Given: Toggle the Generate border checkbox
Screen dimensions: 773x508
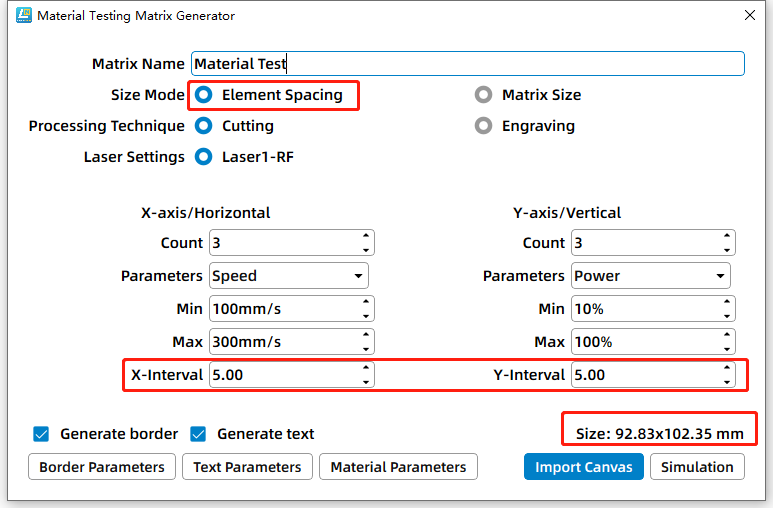Looking at the screenshot, I should coord(41,434).
